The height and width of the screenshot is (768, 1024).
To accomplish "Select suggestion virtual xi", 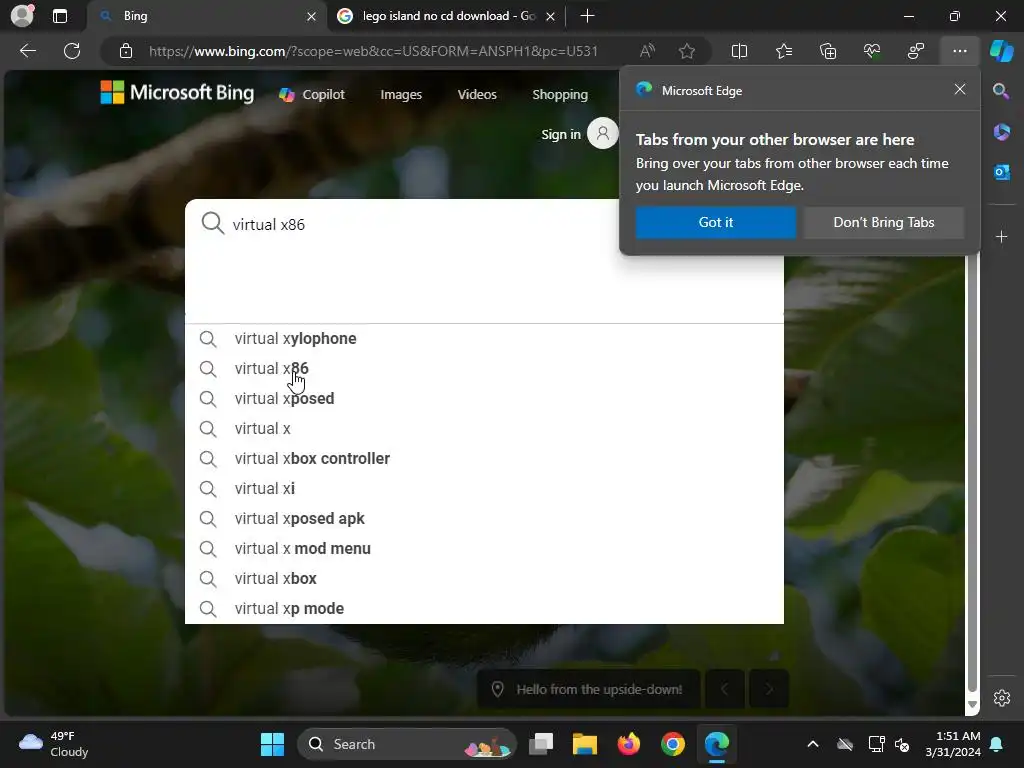I will tap(484, 488).
